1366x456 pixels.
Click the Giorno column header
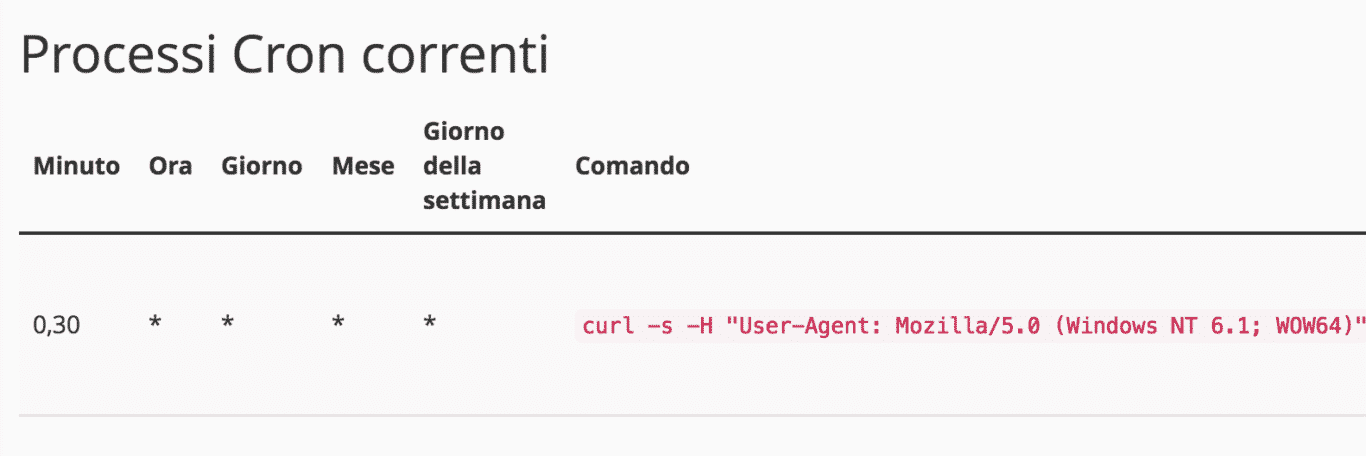click(x=261, y=166)
